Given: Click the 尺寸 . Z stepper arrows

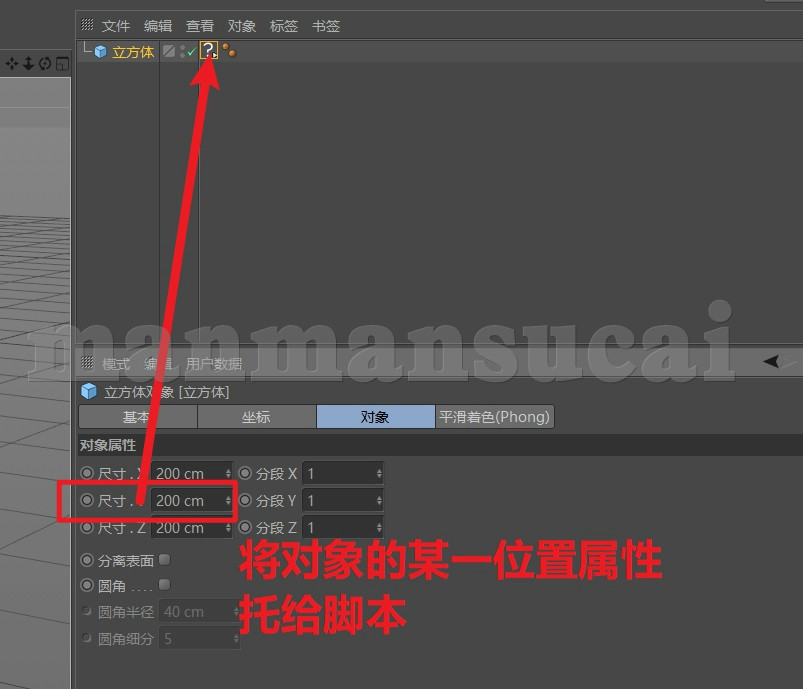Looking at the screenshot, I should coord(228,528).
